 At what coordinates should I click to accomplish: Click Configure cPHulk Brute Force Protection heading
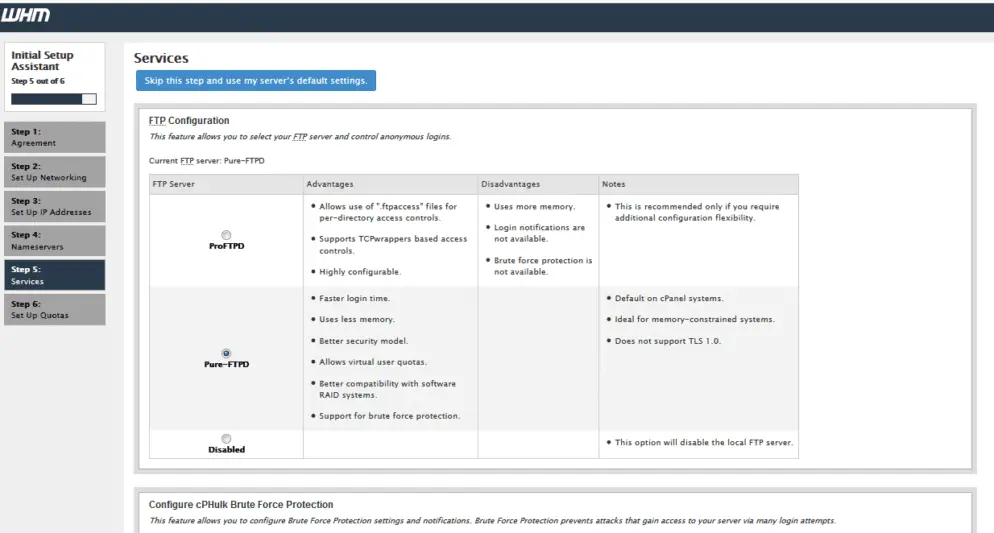[241, 504]
